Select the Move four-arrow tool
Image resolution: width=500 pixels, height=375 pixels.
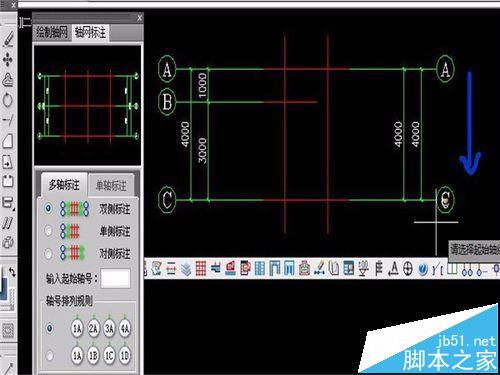click(8, 60)
